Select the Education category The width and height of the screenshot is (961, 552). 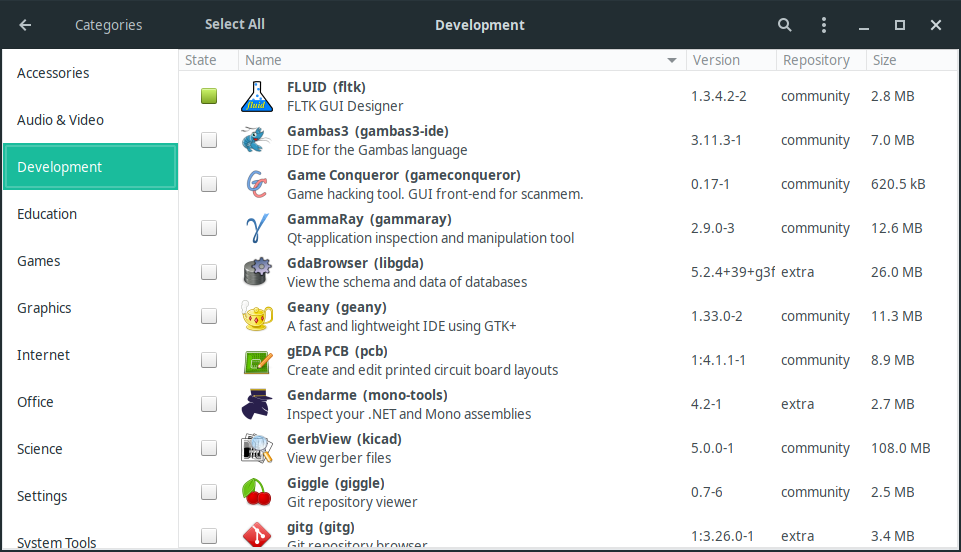pyautogui.click(x=90, y=214)
